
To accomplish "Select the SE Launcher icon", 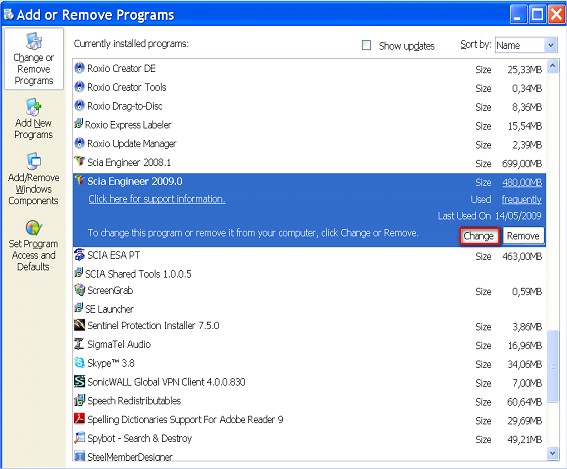I will [x=78, y=308].
